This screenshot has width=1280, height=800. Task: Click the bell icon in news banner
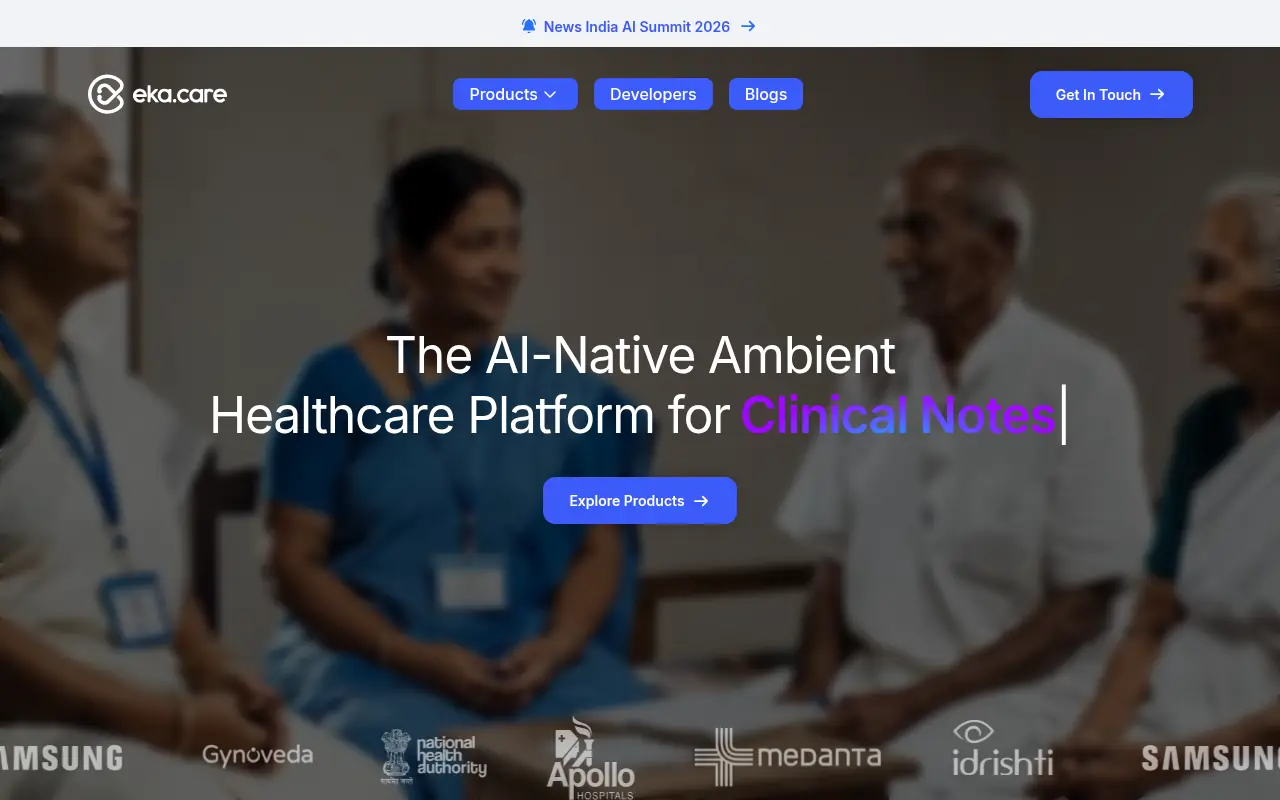coord(529,26)
